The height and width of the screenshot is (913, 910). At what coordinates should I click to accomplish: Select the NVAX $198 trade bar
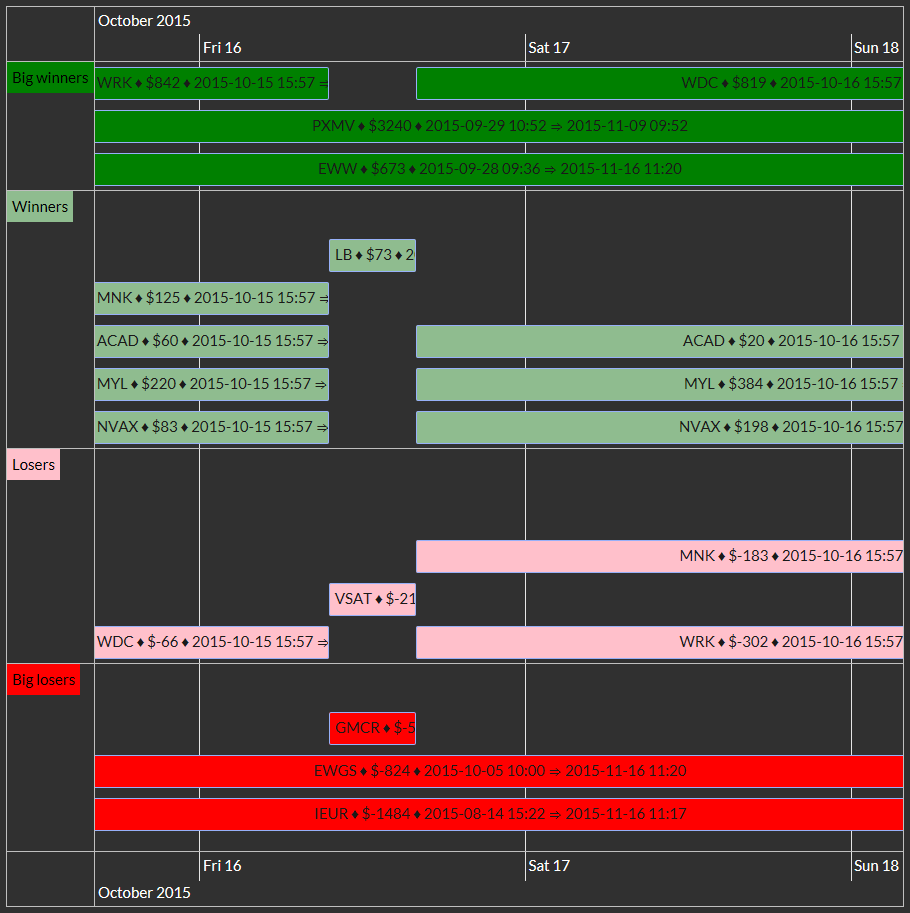(x=660, y=427)
